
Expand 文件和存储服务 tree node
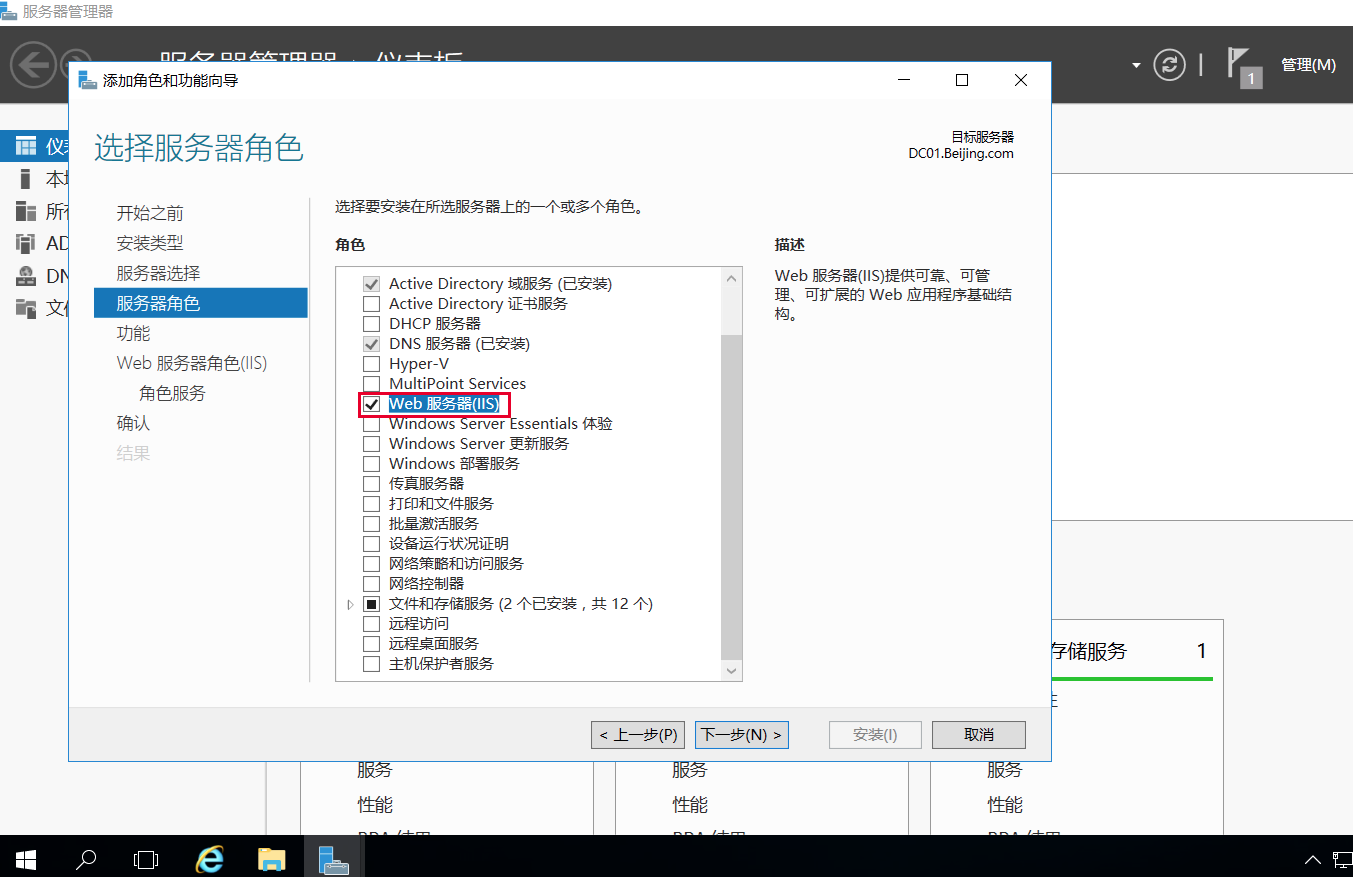point(350,605)
